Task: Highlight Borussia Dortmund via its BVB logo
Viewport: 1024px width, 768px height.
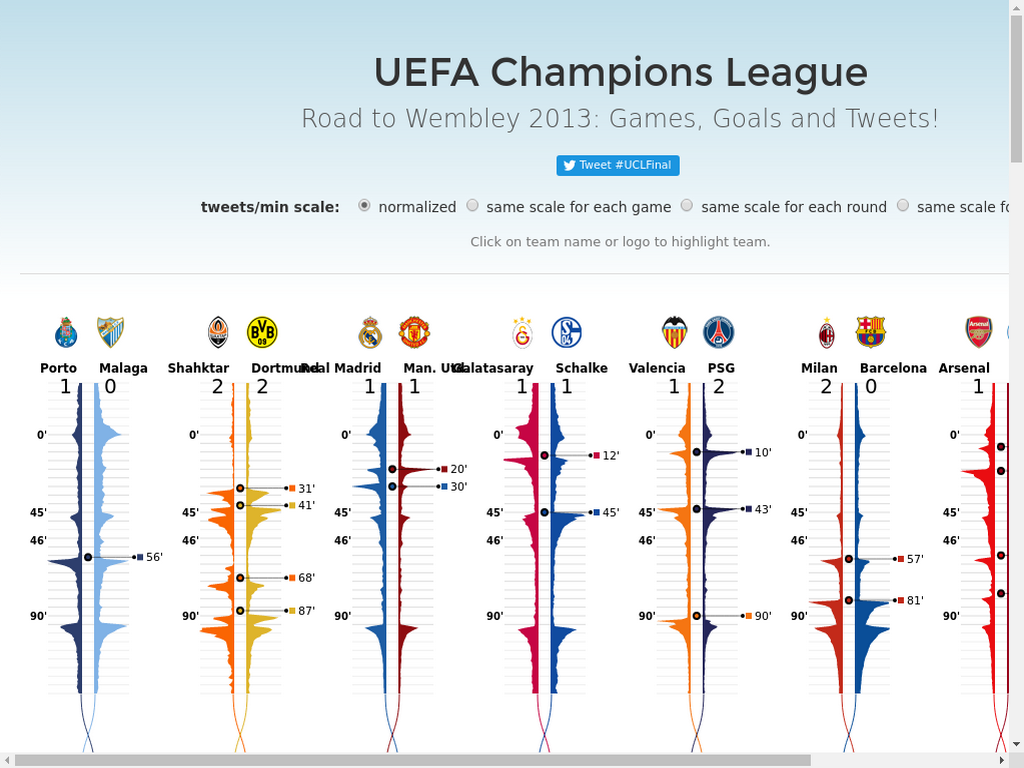Action: pyautogui.click(x=263, y=332)
